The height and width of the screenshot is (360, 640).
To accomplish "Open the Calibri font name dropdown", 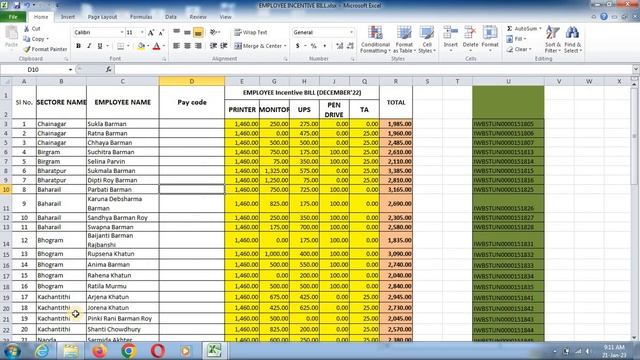I will point(122,32).
